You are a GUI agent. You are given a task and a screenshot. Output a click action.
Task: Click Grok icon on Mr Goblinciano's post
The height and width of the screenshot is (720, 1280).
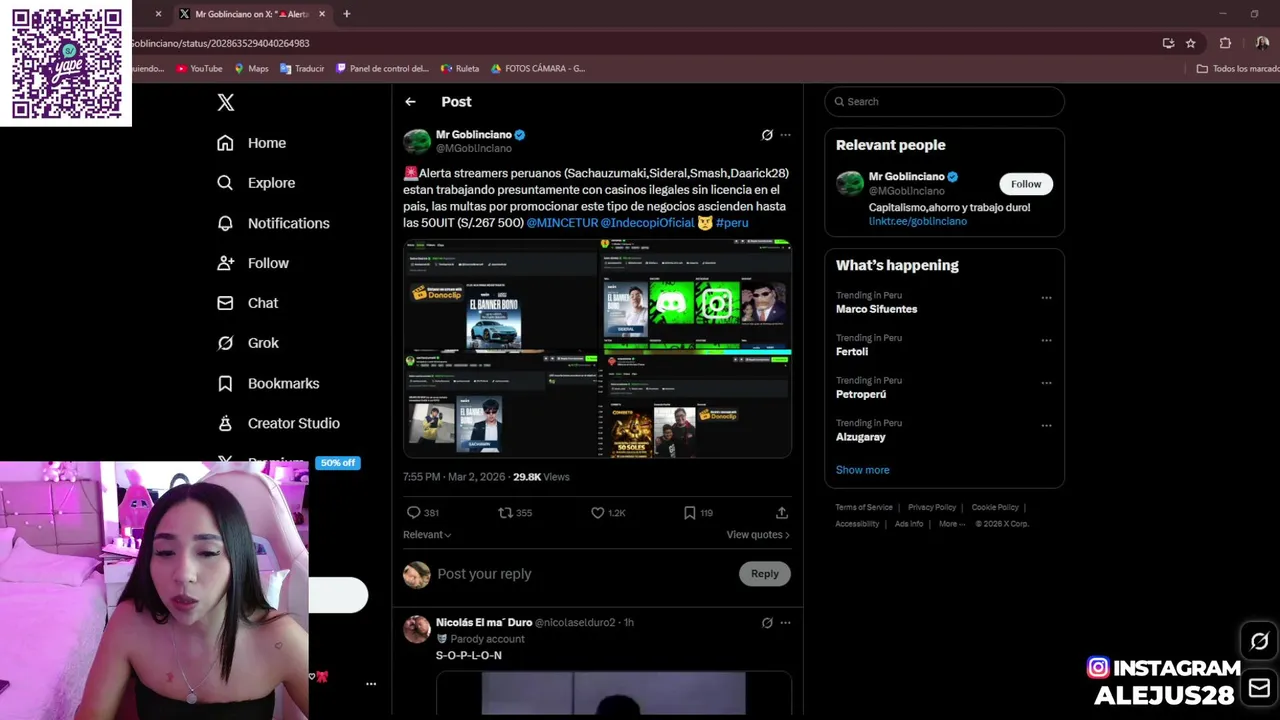pyautogui.click(x=767, y=135)
